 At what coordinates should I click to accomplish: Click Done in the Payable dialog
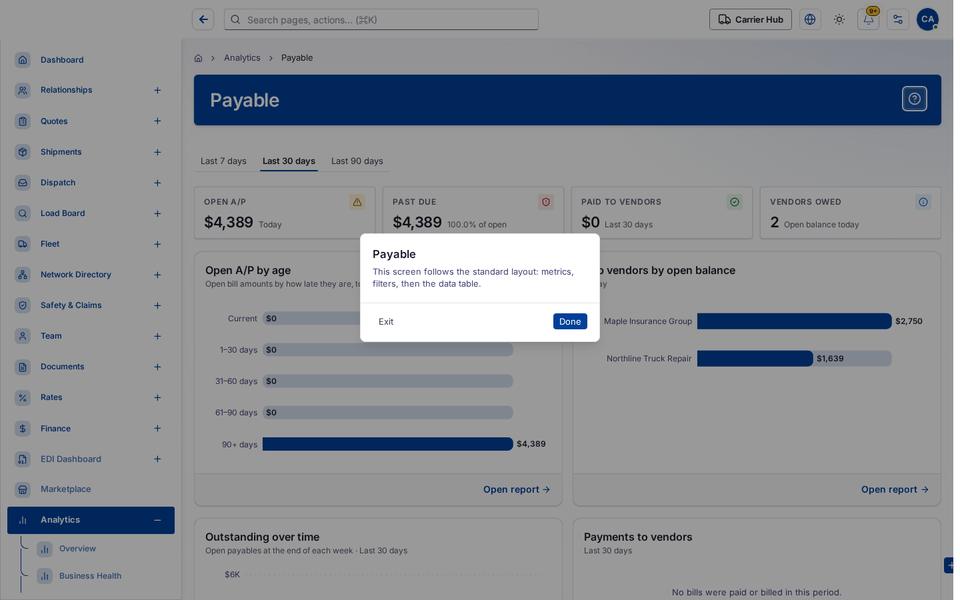point(570,322)
